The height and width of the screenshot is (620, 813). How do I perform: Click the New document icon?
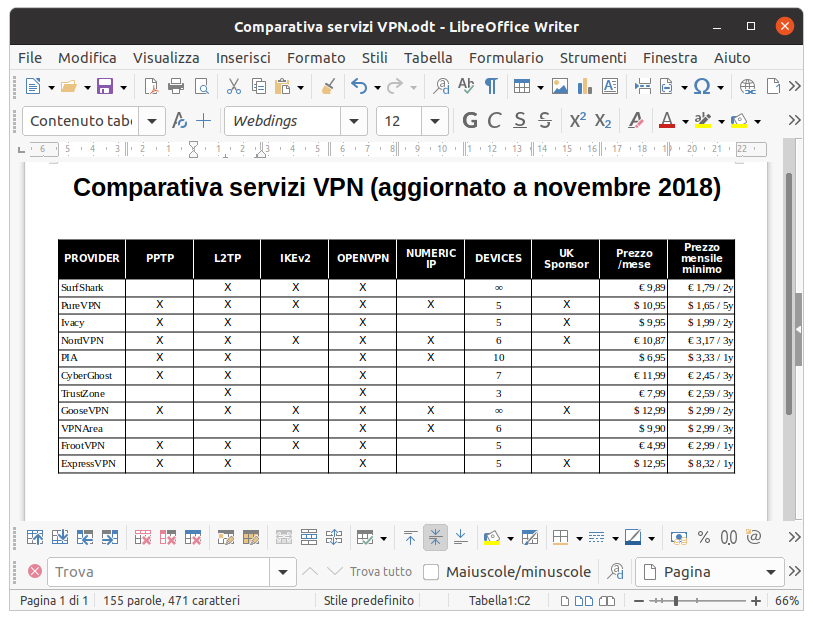(33, 86)
